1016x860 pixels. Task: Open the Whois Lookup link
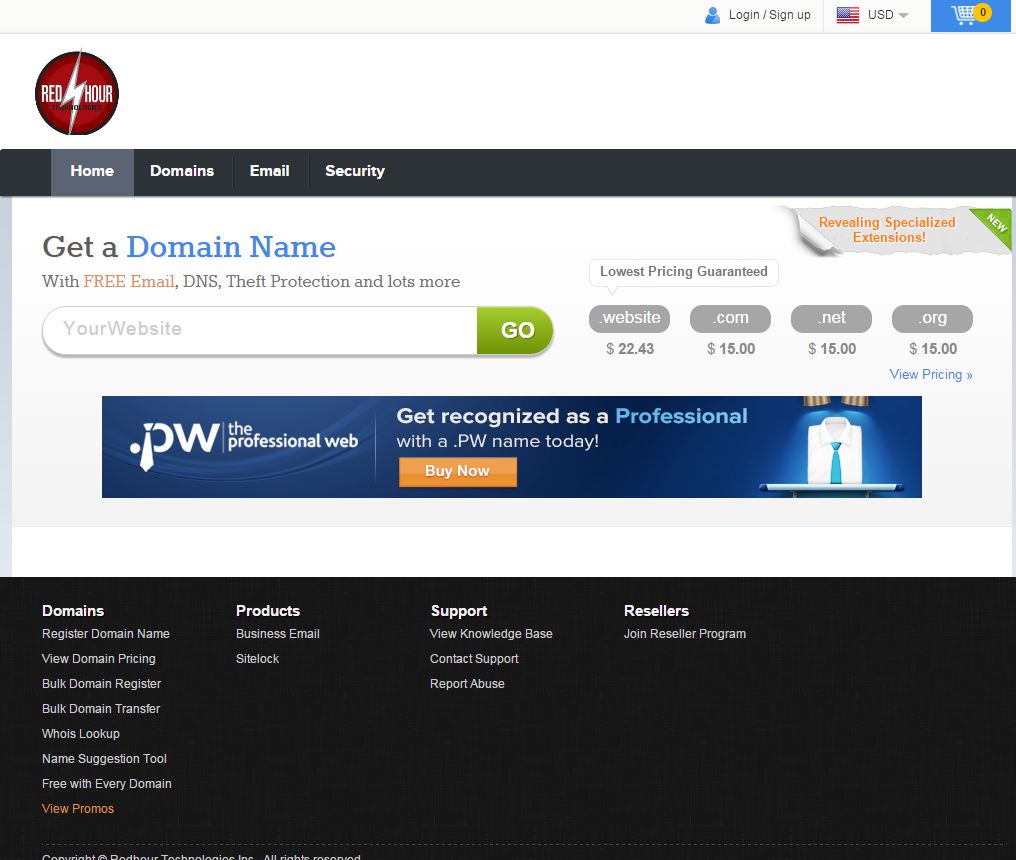click(x=80, y=734)
